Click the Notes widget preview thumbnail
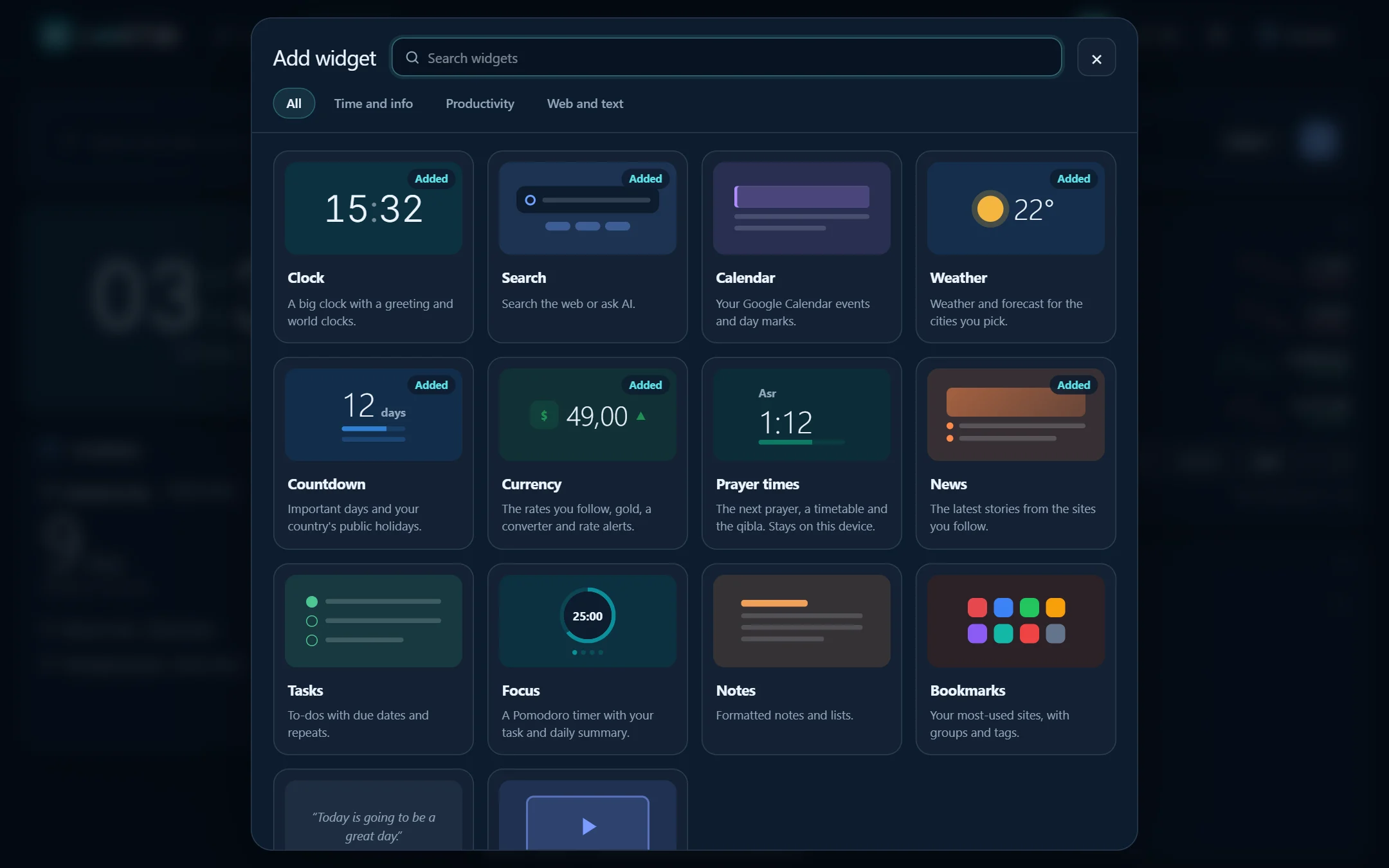This screenshot has height=868, width=1389. tap(802, 621)
